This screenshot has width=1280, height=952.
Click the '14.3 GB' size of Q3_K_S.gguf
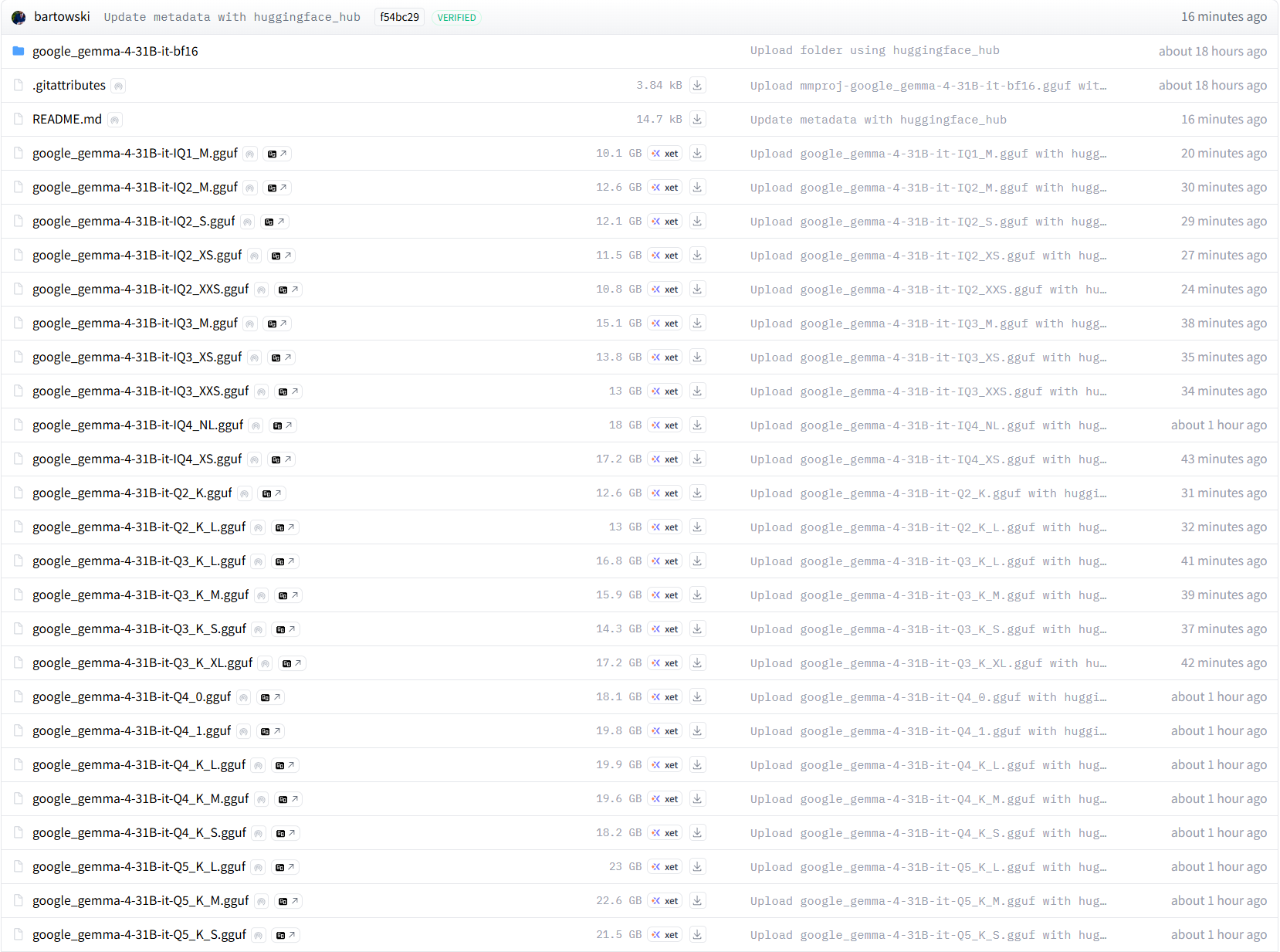click(618, 628)
